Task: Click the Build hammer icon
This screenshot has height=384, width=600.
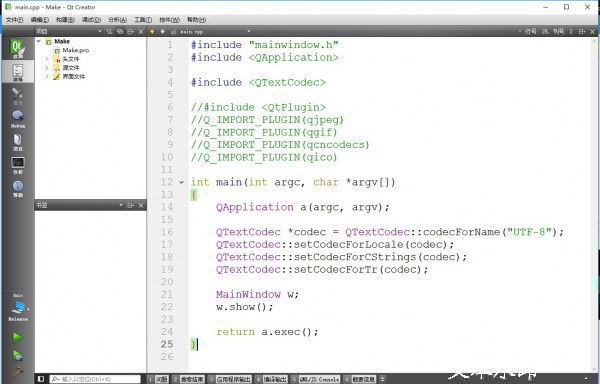Action: (18, 371)
